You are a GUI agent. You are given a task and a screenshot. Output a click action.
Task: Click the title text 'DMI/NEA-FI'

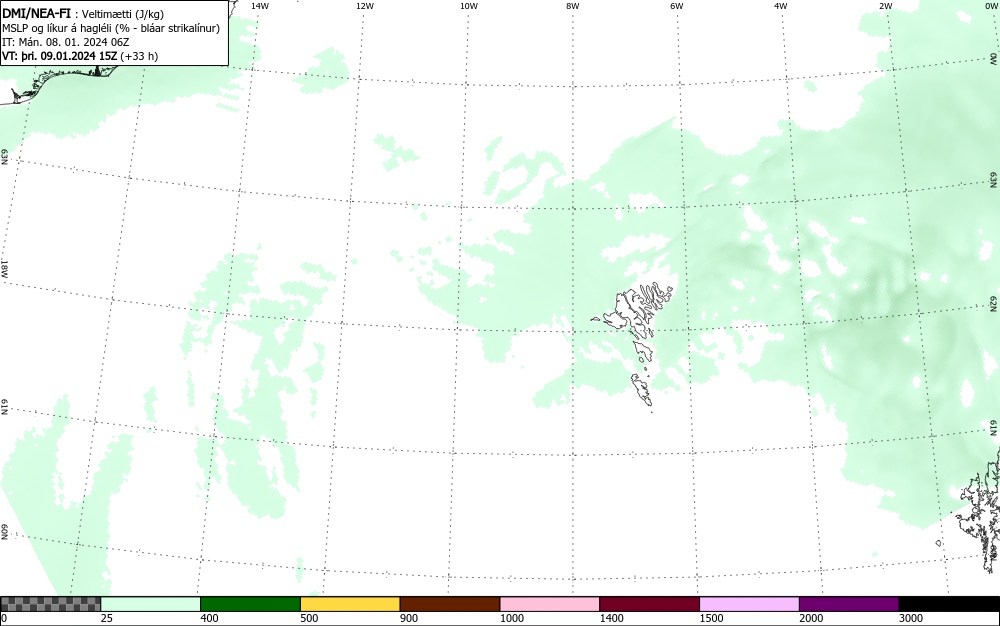click(x=36, y=13)
